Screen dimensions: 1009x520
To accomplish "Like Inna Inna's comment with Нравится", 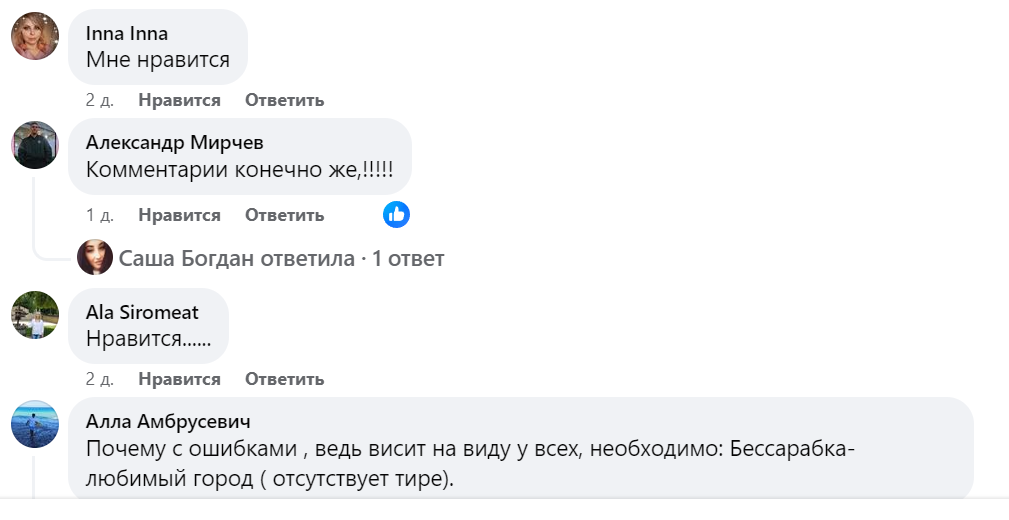I will [x=179, y=100].
